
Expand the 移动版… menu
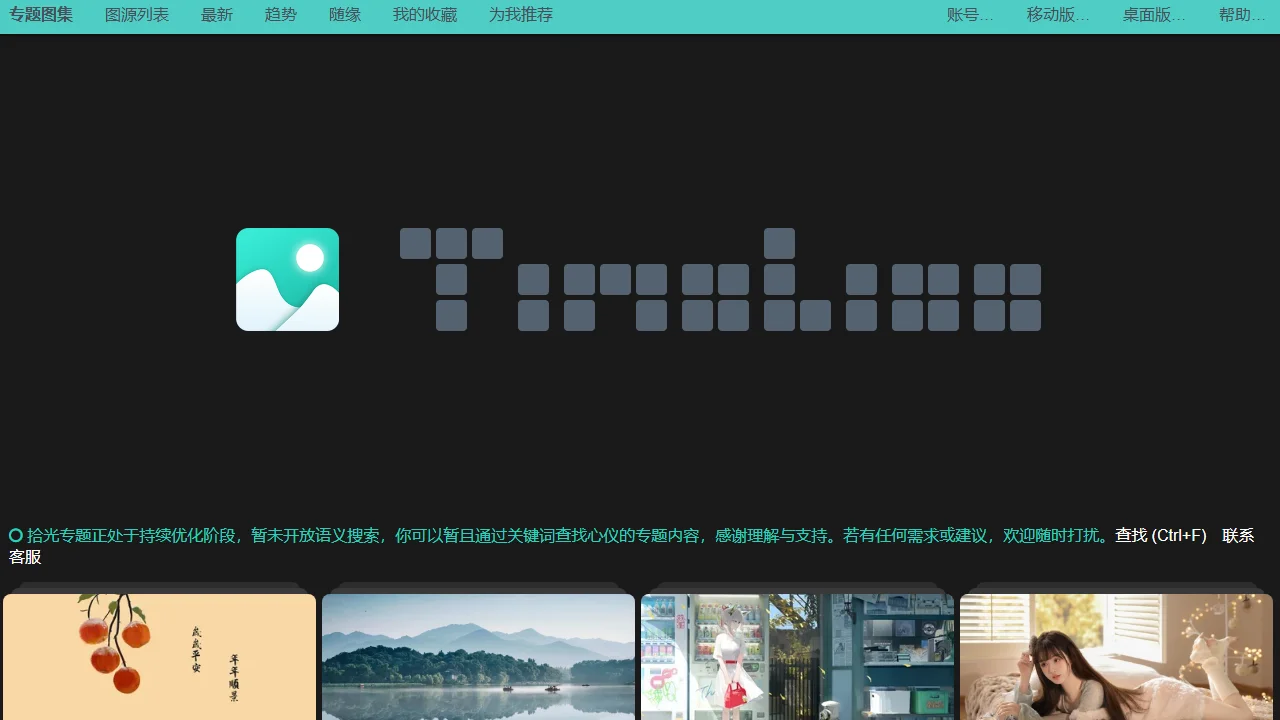pos(1058,15)
